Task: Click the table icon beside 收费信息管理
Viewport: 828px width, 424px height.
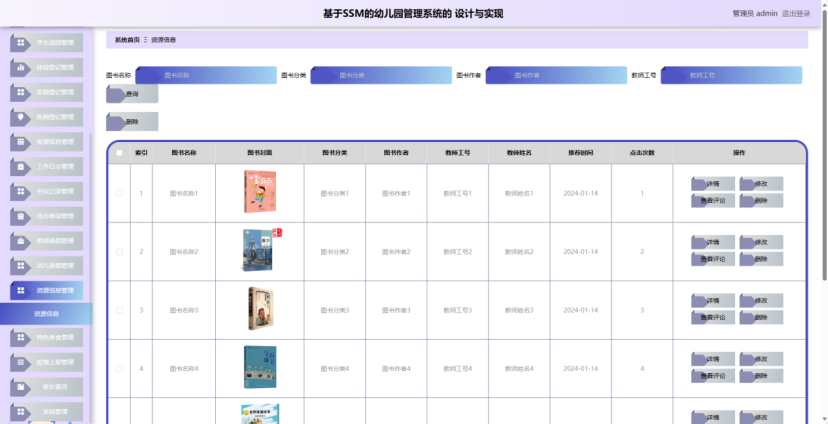Action: click(21, 142)
